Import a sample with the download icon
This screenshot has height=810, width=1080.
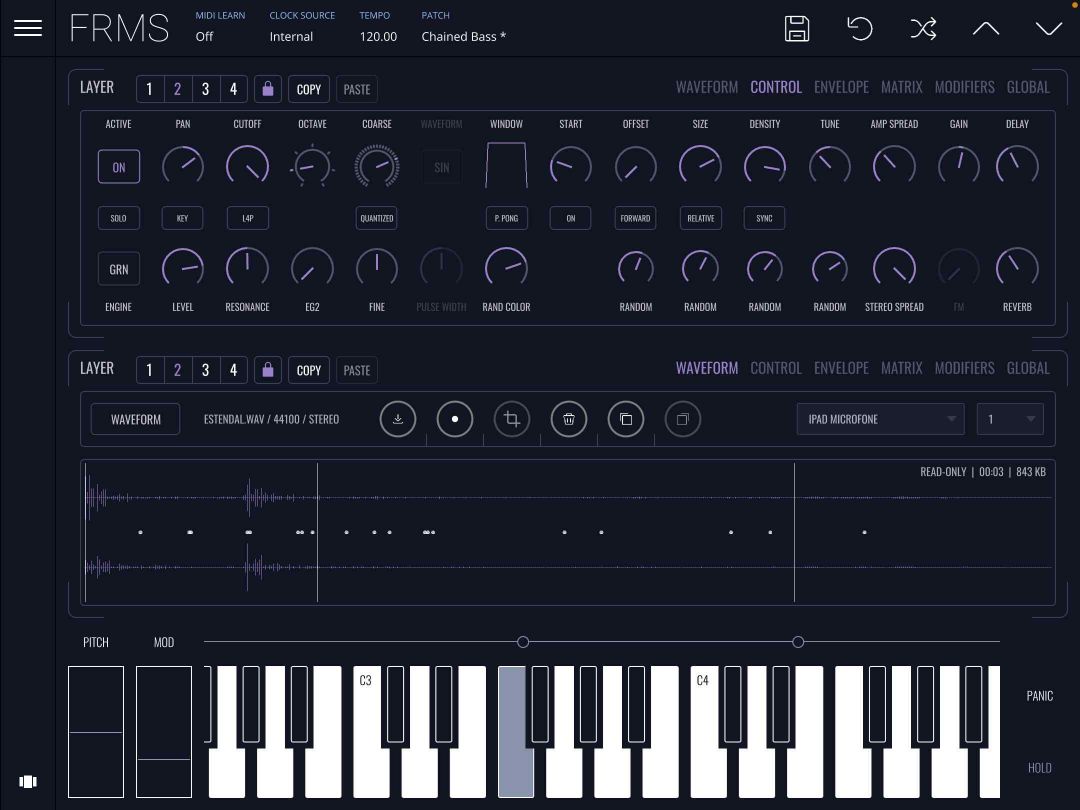tap(398, 419)
